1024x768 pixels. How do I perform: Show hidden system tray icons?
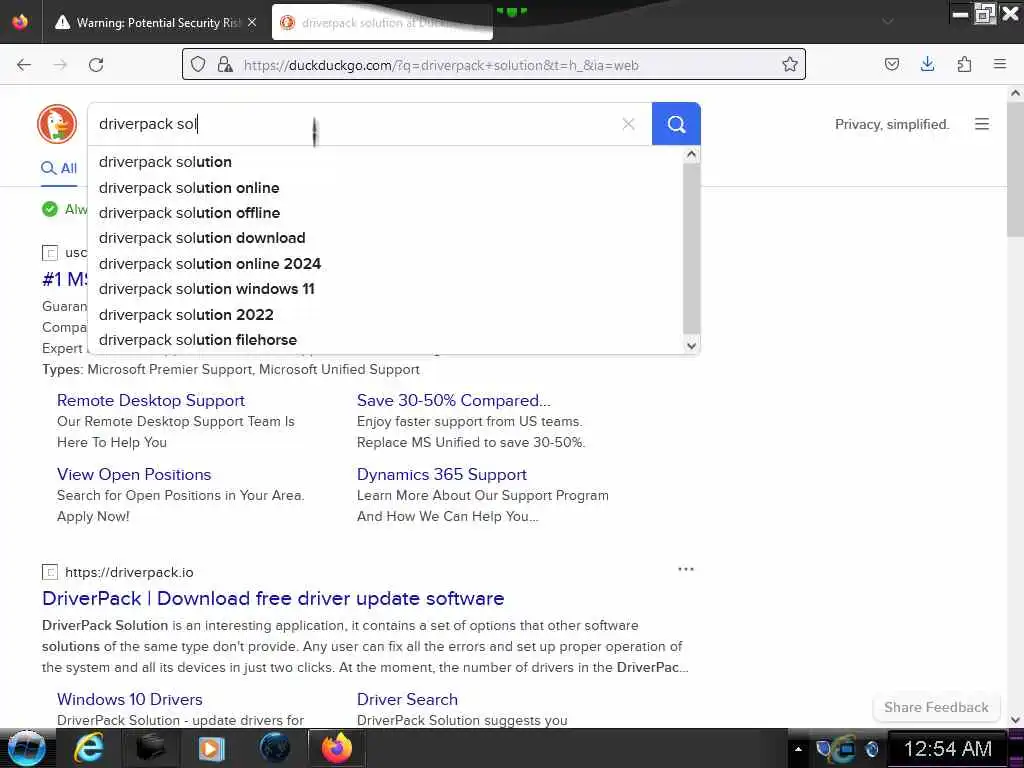coord(797,749)
